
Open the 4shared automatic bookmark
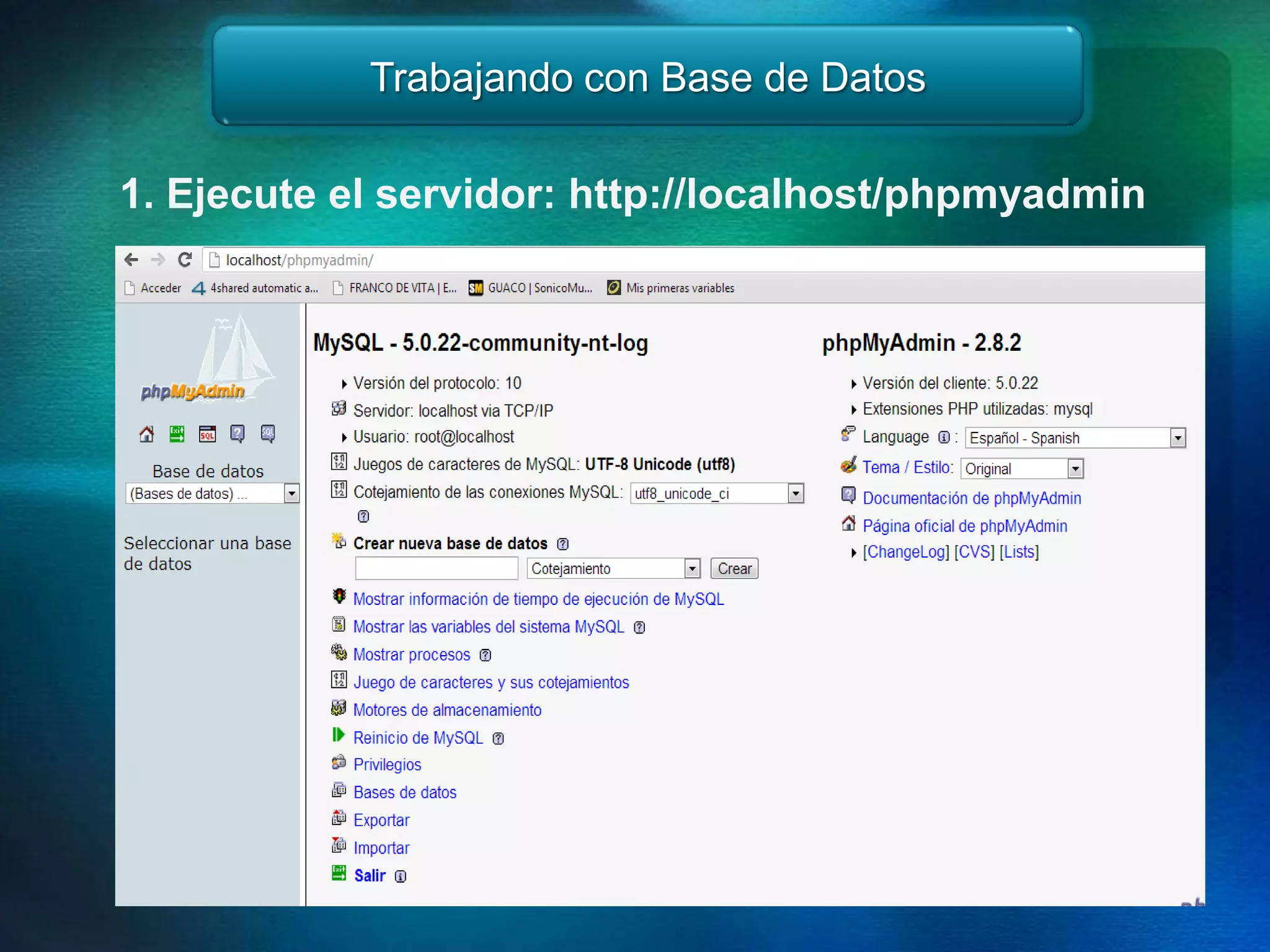click(x=255, y=288)
